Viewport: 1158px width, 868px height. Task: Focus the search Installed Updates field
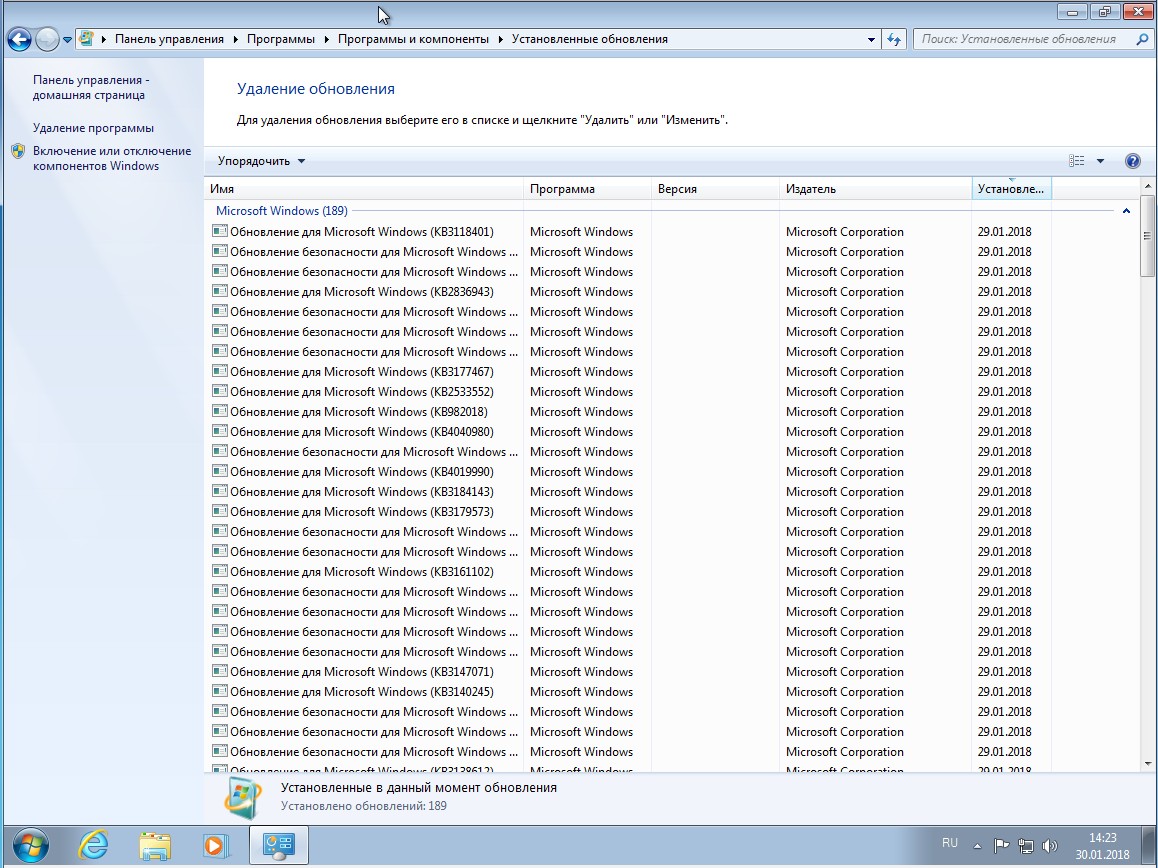(1023, 39)
